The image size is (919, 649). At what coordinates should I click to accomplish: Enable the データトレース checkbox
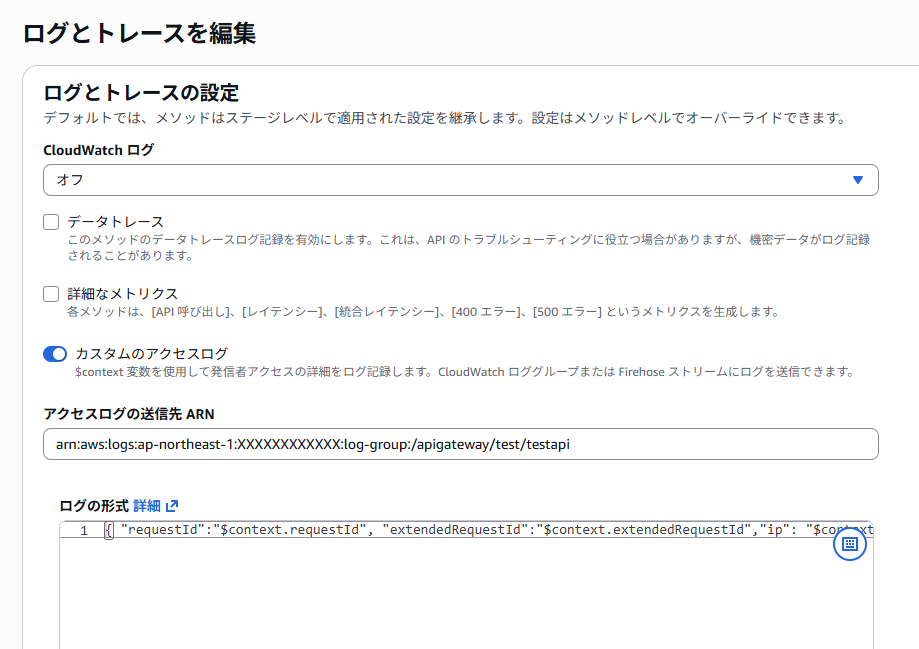[x=51, y=222]
